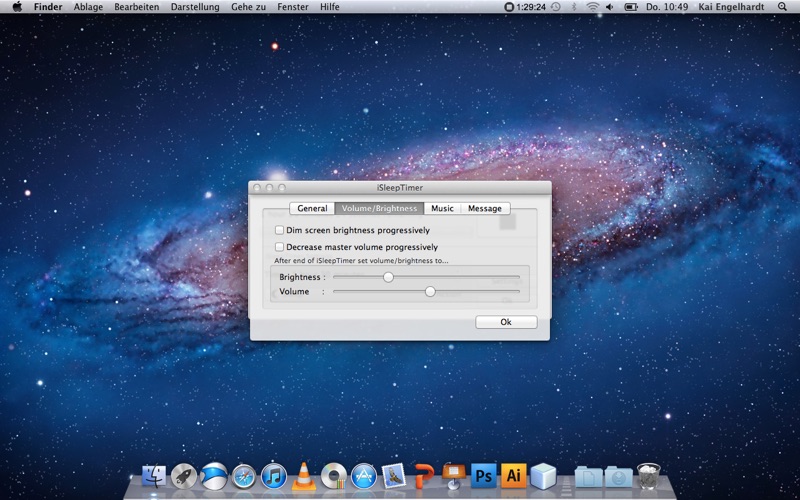Screen dimensions: 800x500
Task: Click the Ok button
Action: click(506, 322)
